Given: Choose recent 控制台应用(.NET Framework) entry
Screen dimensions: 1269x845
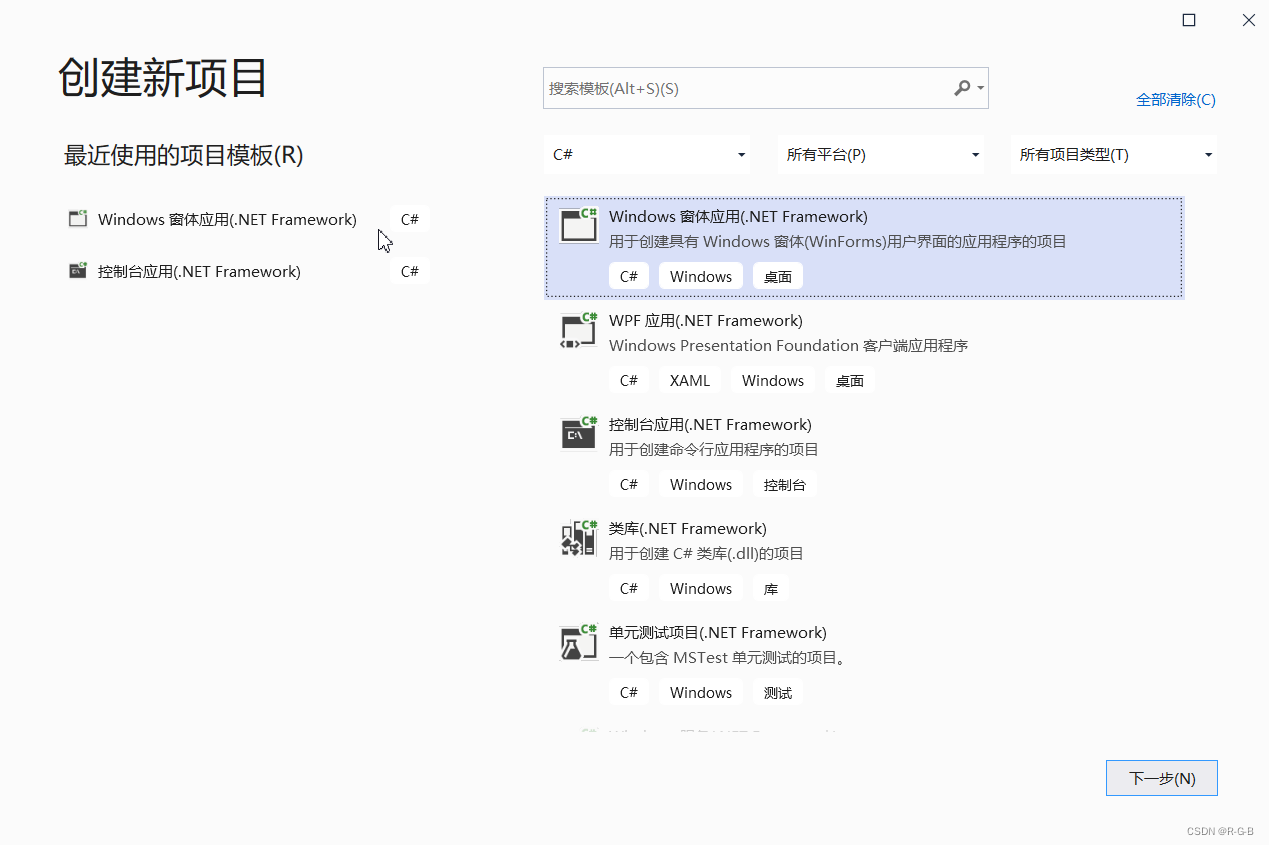Looking at the screenshot, I should click(x=248, y=271).
